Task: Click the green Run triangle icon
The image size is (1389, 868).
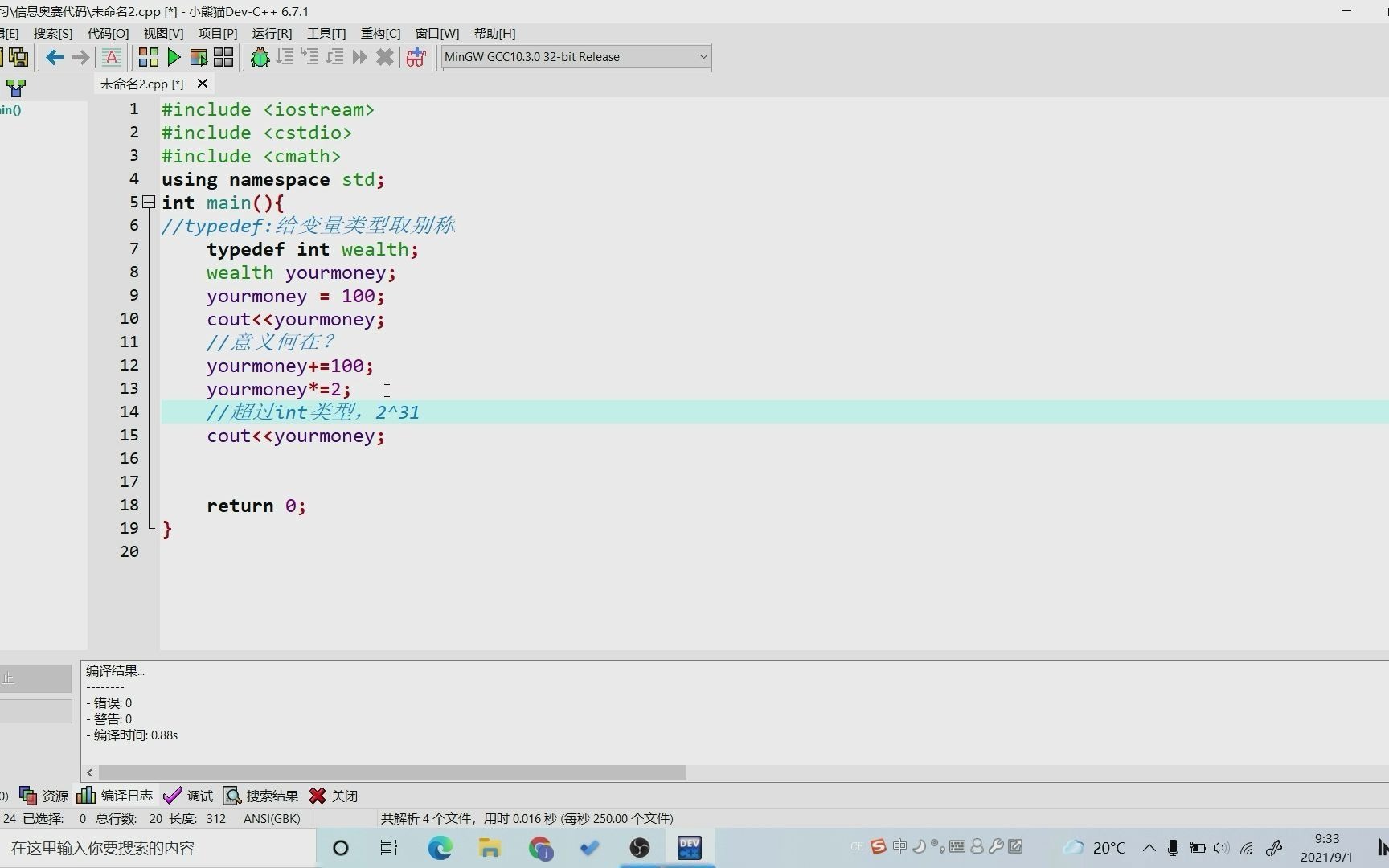Action: point(174,57)
